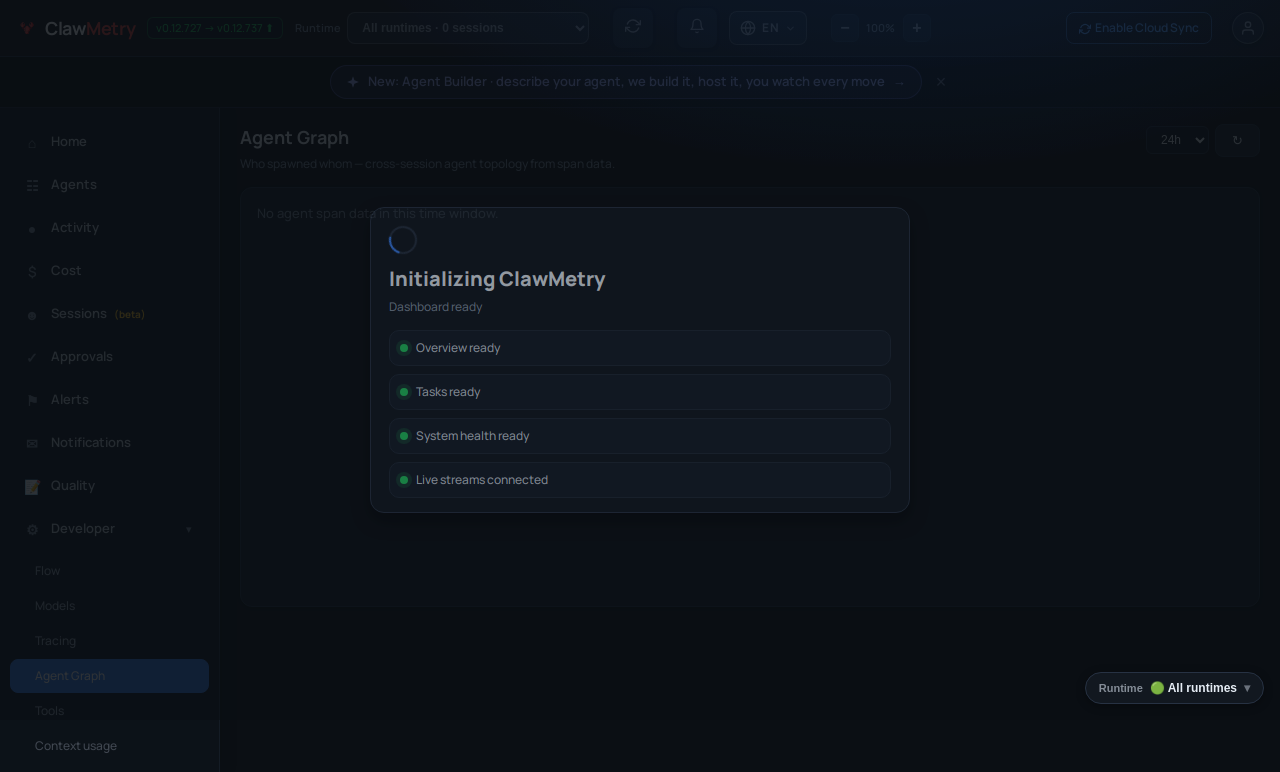Viewport: 1280px width, 772px height.
Task: Click the Initializing ClawMetry heading
Action: point(497,279)
